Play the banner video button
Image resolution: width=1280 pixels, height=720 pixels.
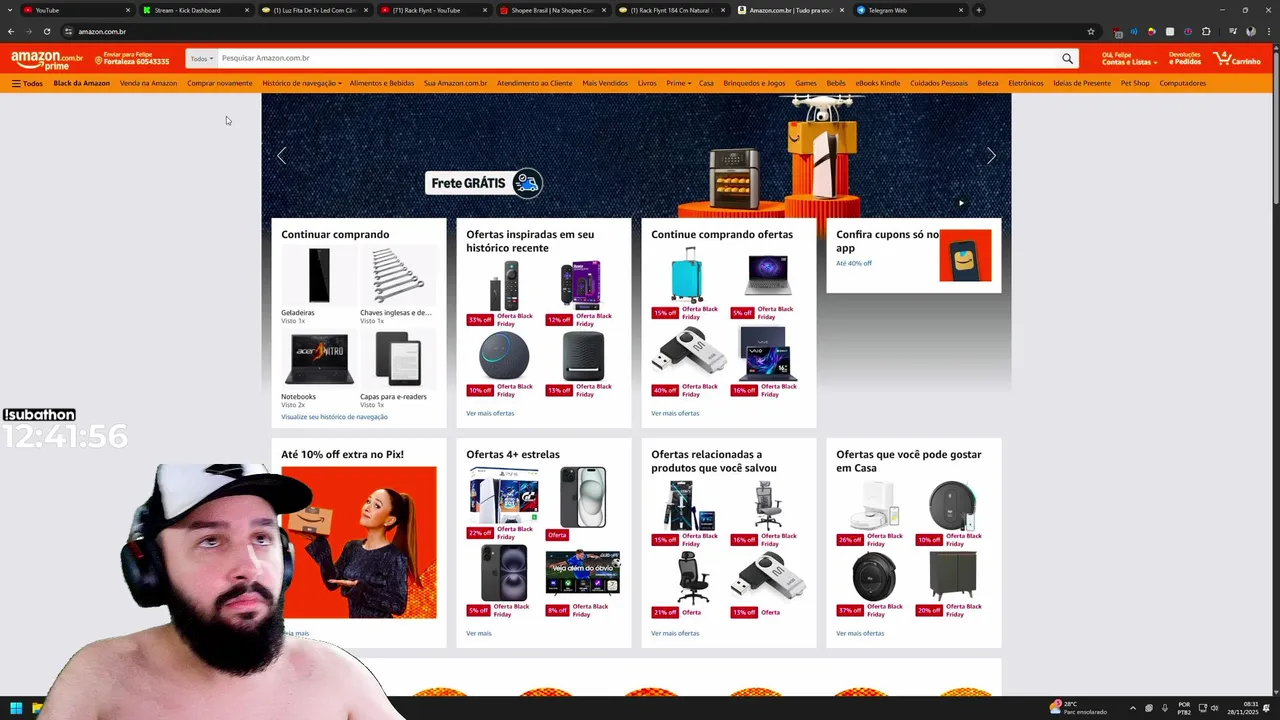(x=961, y=203)
